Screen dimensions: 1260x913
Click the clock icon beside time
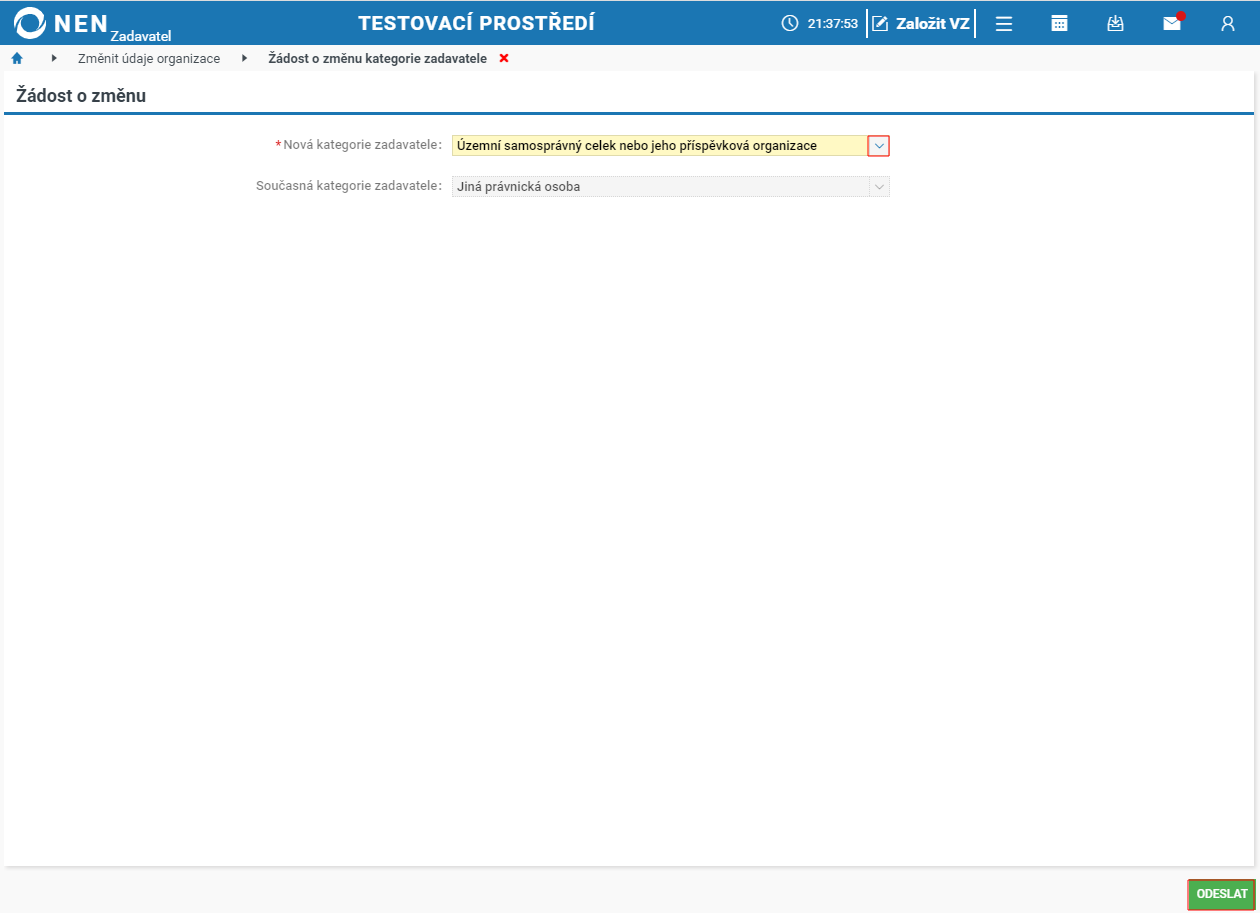tap(790, 23)
